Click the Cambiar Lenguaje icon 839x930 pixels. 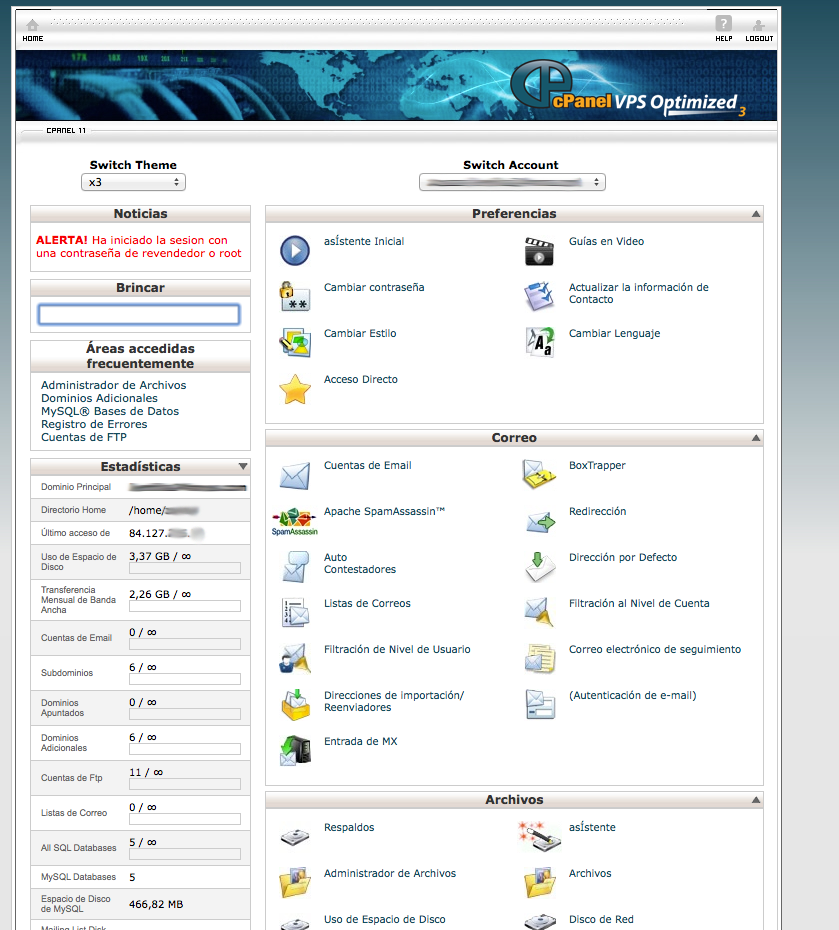point(540,343)
